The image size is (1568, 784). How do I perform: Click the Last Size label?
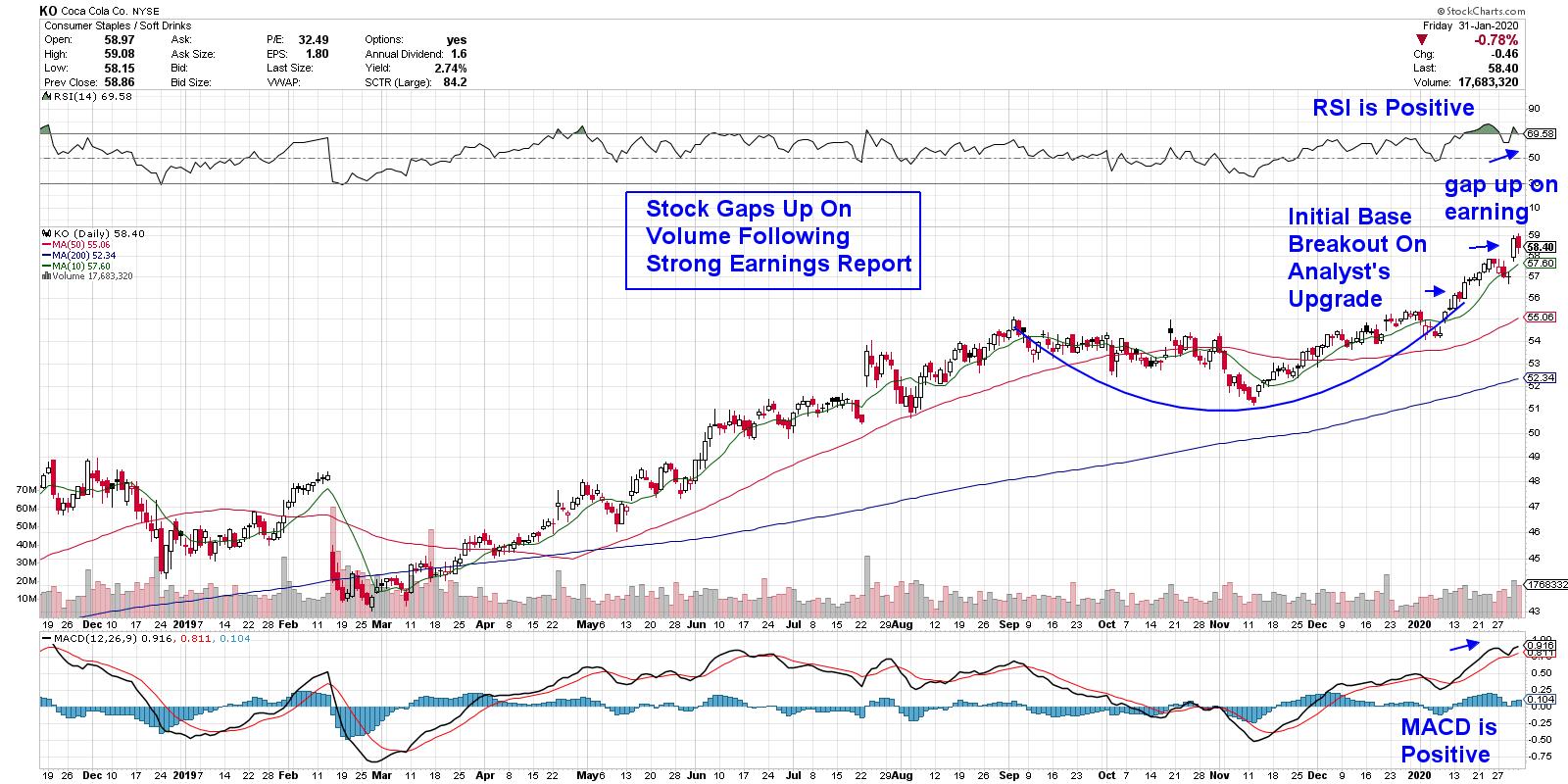click(289, 69)
